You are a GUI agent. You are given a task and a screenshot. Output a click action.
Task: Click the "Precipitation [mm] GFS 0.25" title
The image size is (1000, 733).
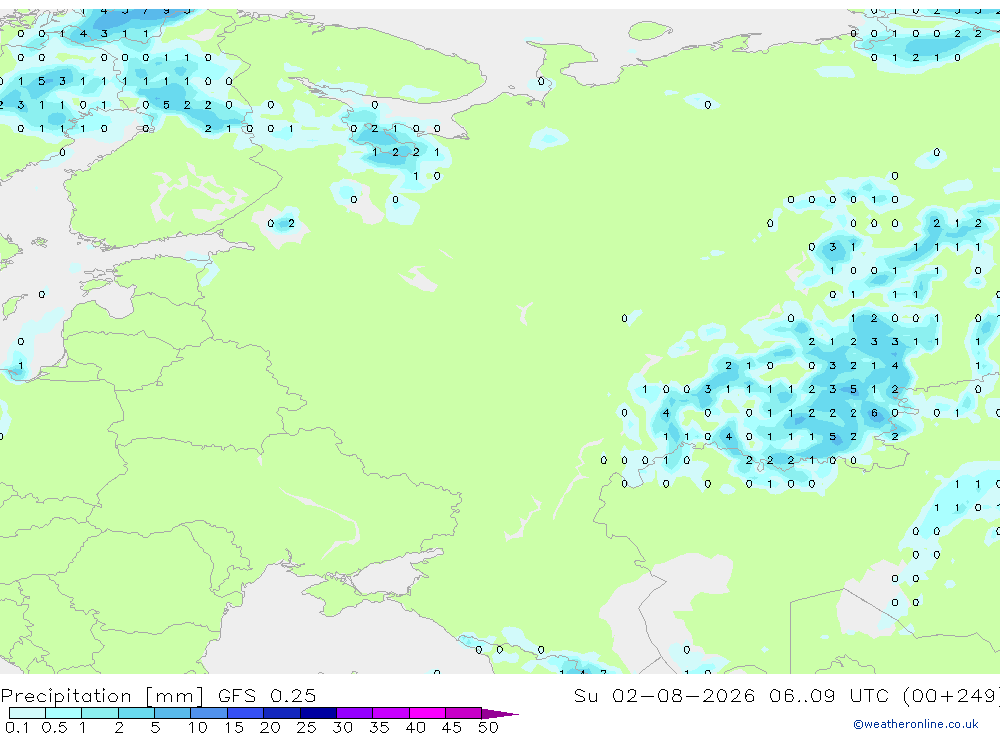point(158,695)
